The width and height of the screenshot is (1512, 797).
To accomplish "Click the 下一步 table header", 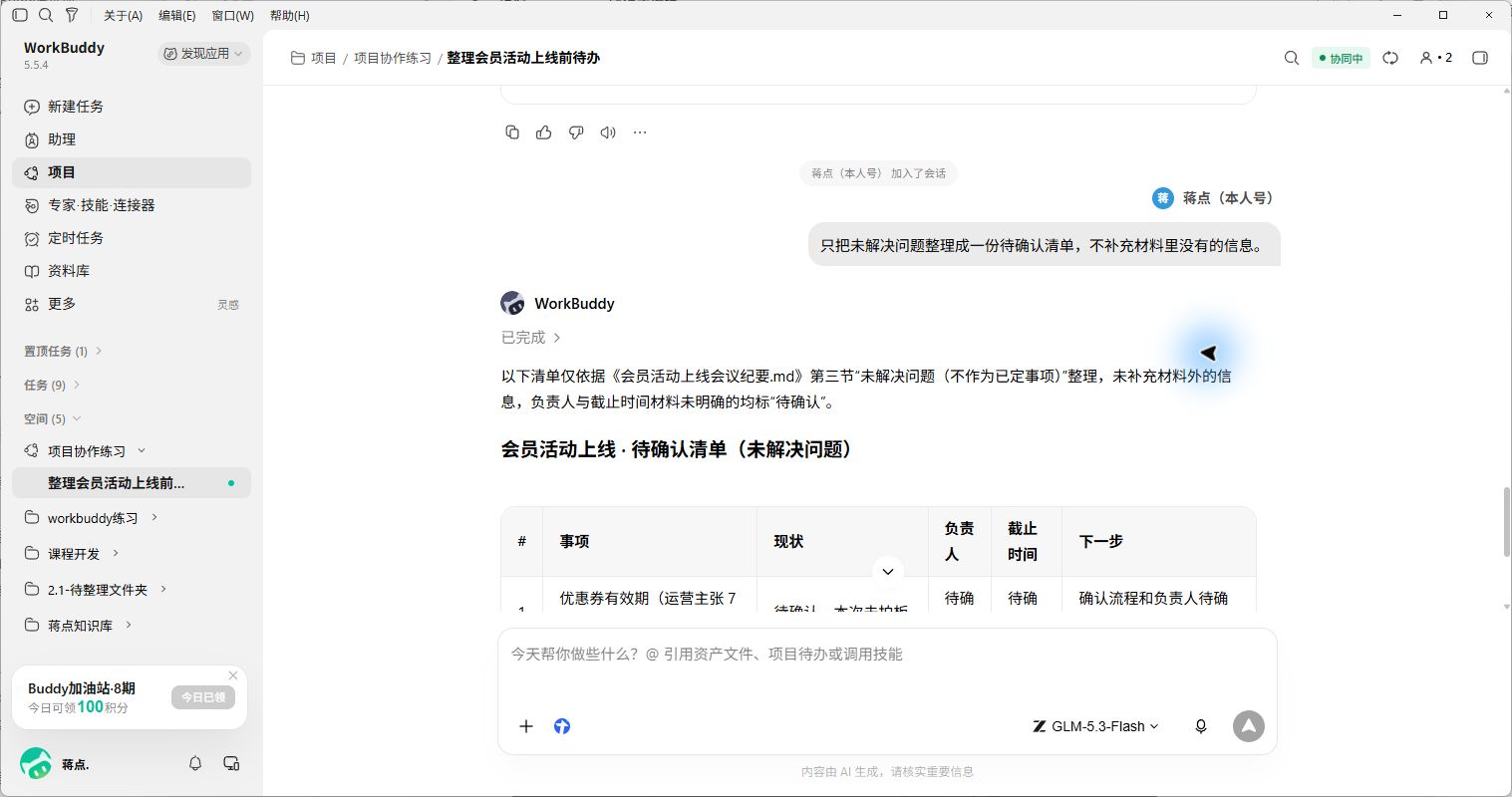I will tap(1101, 541).
